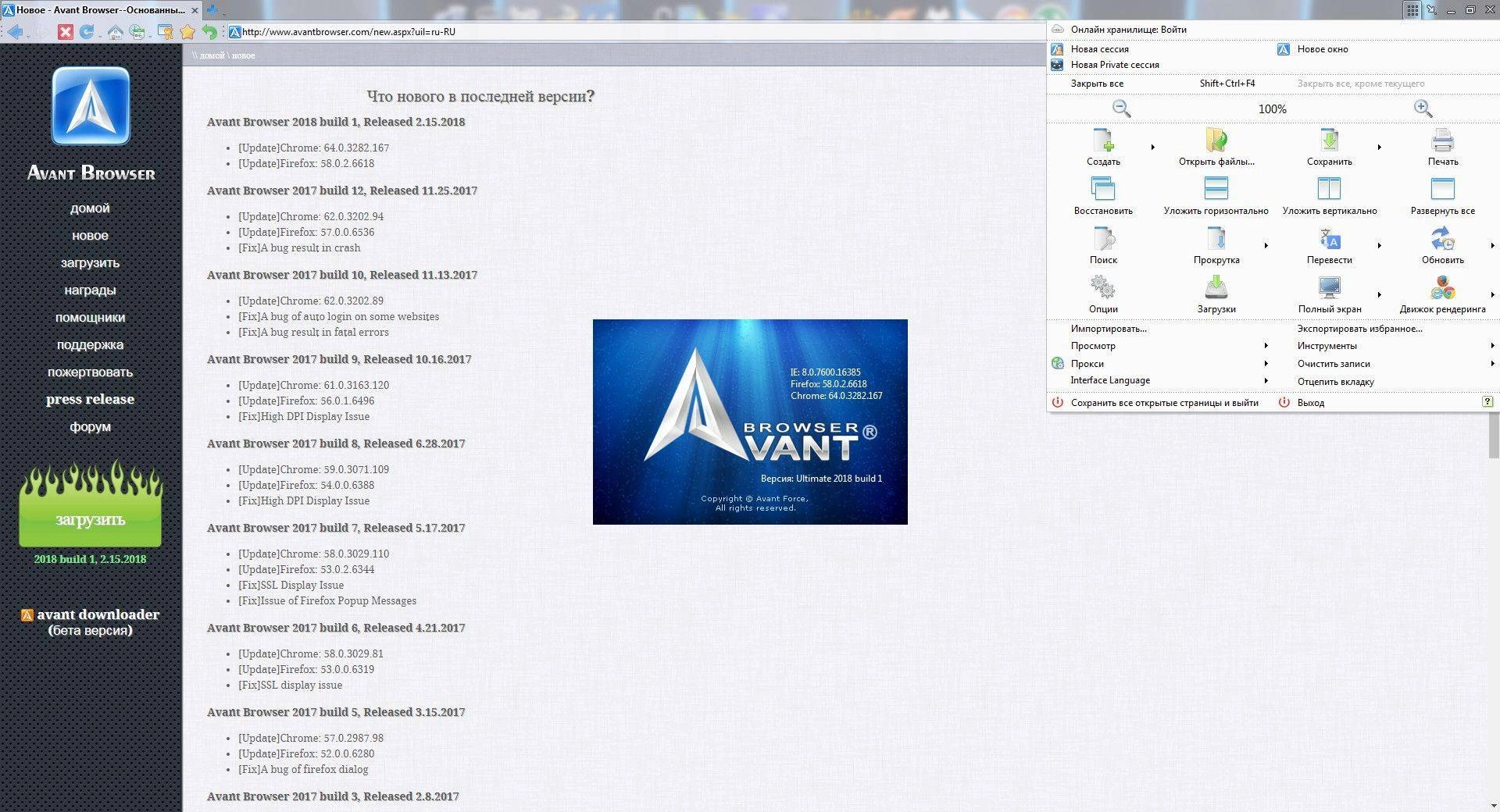
Task: Click the Печать printer icon
Action: (1442, 141)
